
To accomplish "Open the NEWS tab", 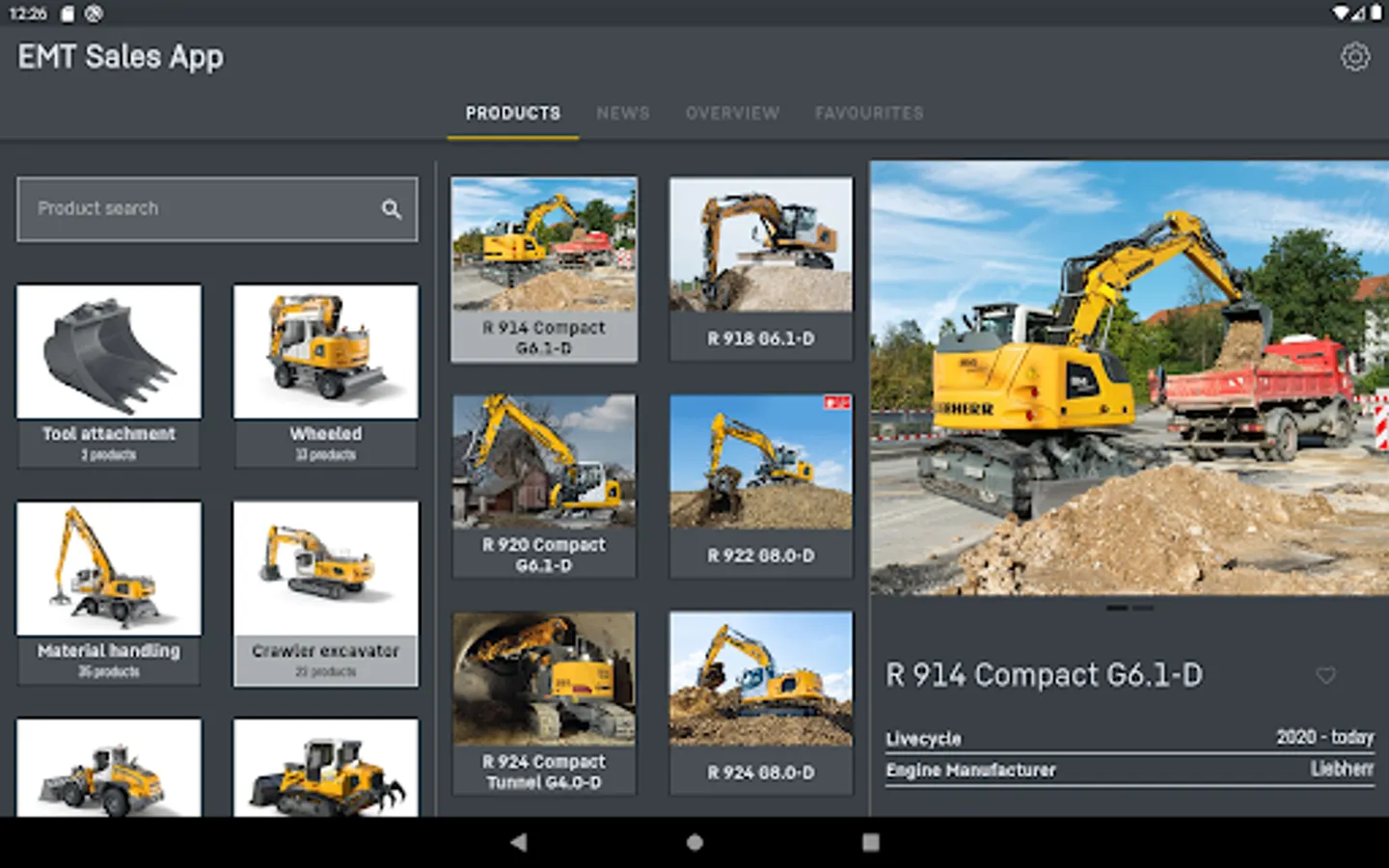I will coord(623,114).
